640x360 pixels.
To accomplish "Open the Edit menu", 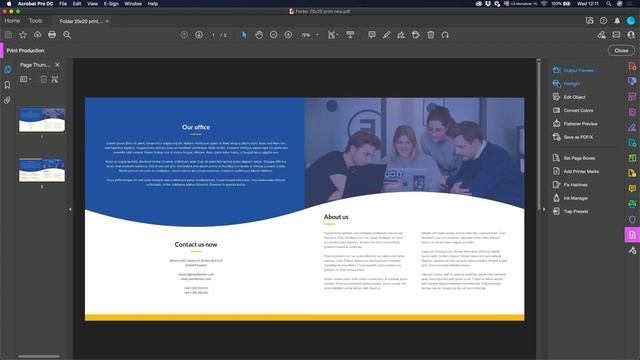I will (77, 4).
